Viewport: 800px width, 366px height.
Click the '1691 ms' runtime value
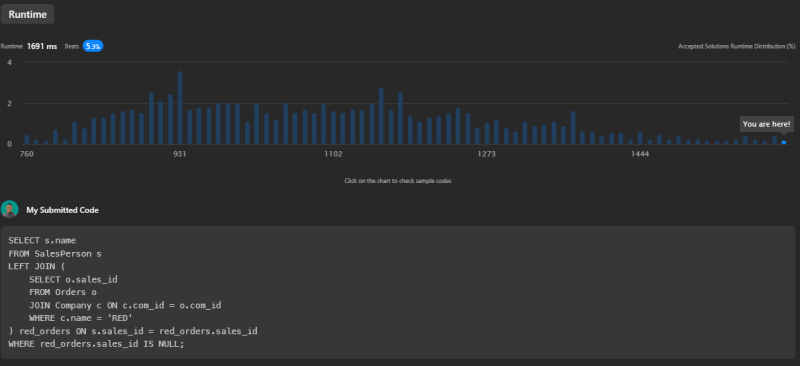pos(42,46)
